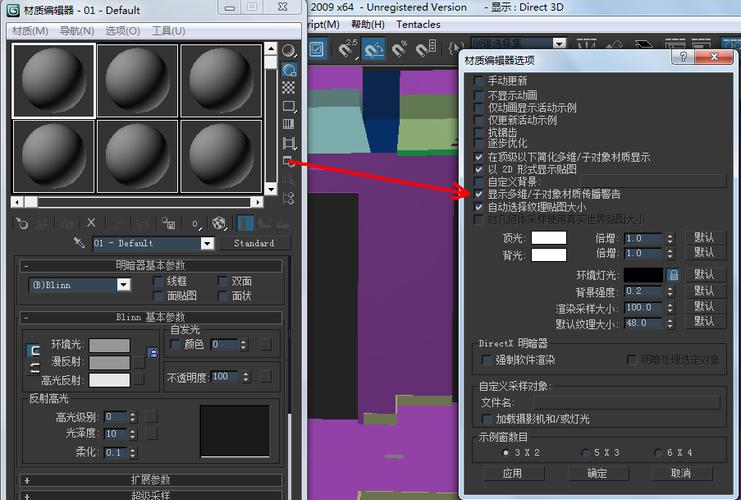Toggle the Spinner Snap magnet icon
The image size is (741, 500).
point(425,49)
